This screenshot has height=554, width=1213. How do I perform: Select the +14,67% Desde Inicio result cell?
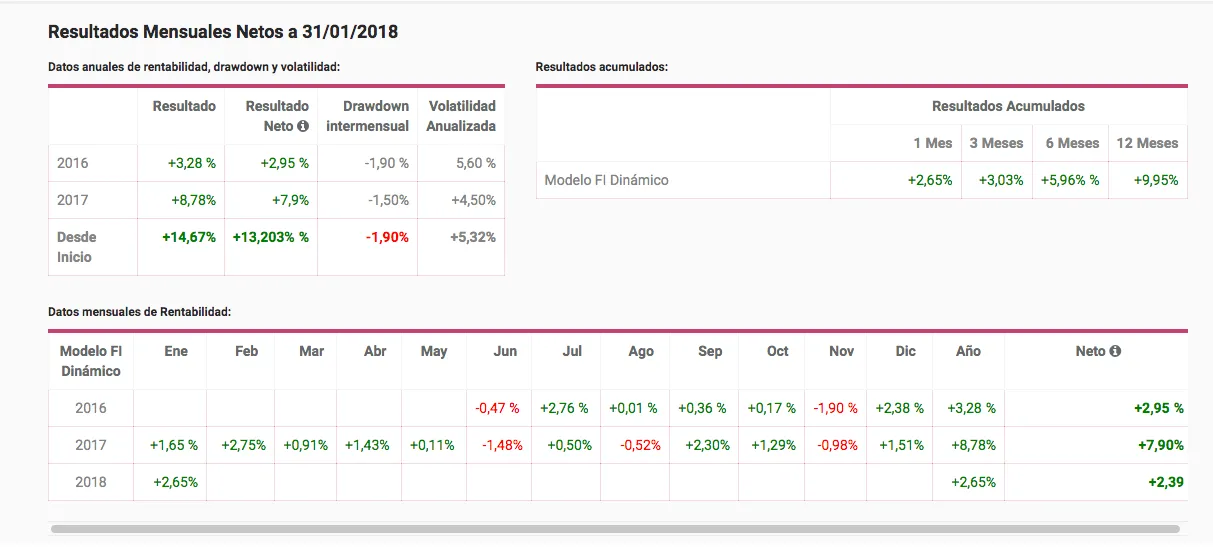[x=188, y=238]
